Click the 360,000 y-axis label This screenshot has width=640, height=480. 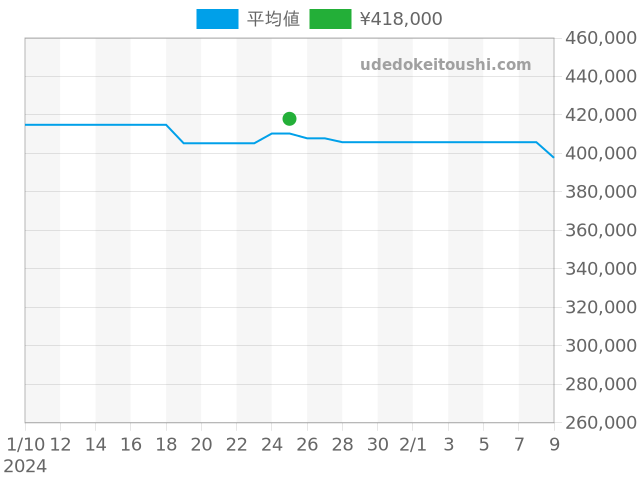coord(601,230)
